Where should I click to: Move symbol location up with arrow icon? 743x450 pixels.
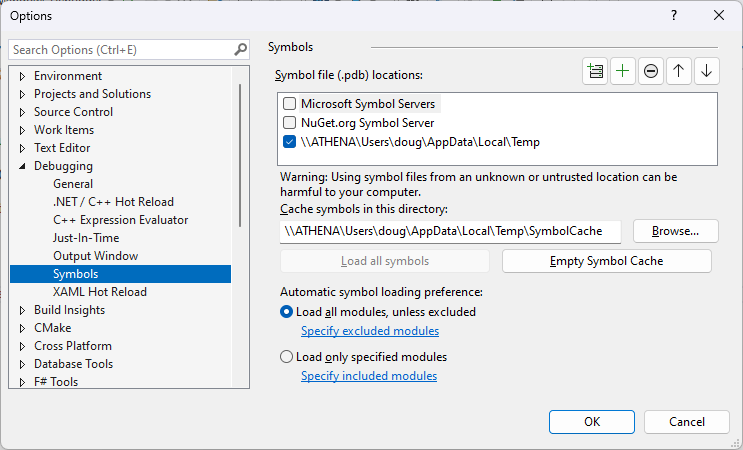(679, 71)
